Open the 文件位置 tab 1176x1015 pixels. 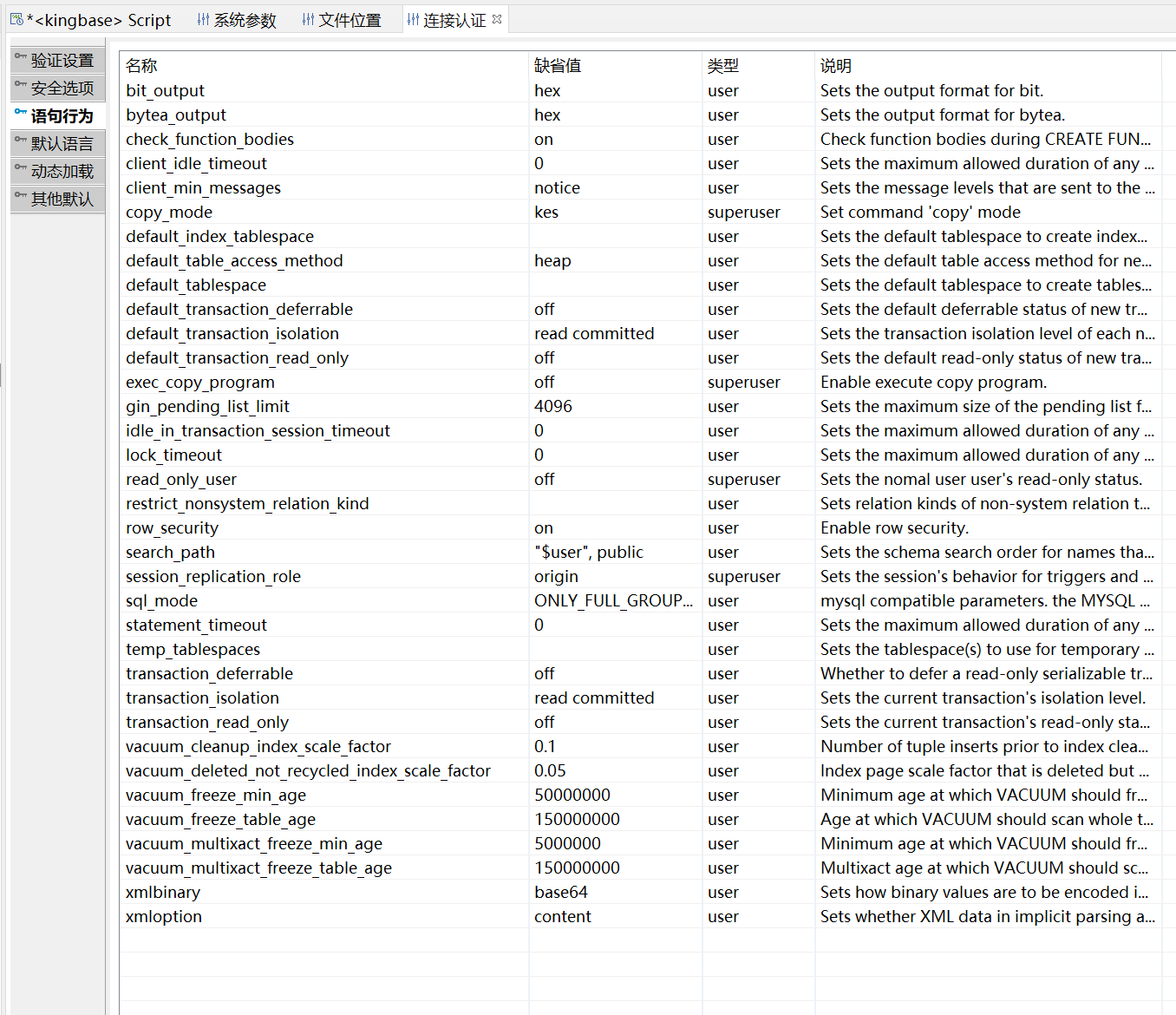[350, 20]
